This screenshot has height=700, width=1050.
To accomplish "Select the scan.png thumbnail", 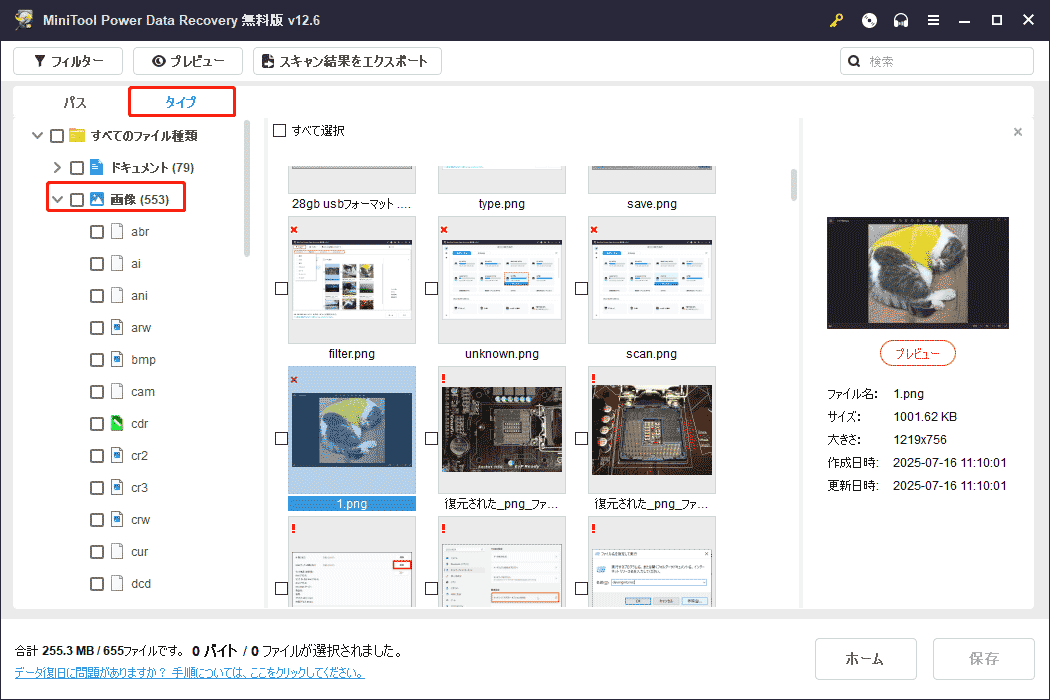I will (652, 279).
